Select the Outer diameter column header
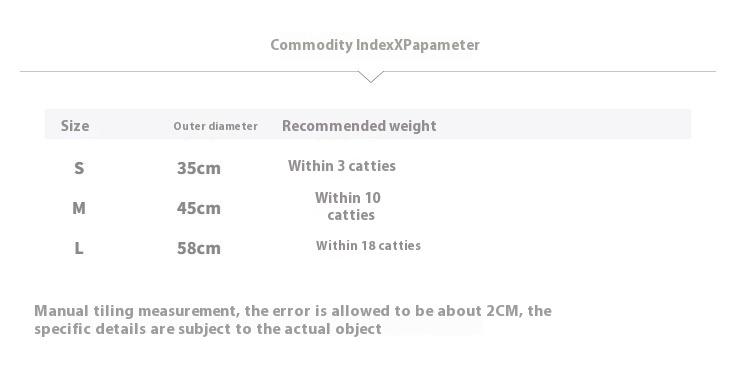The width and height of the screenshot is (750, 389). 215,126
